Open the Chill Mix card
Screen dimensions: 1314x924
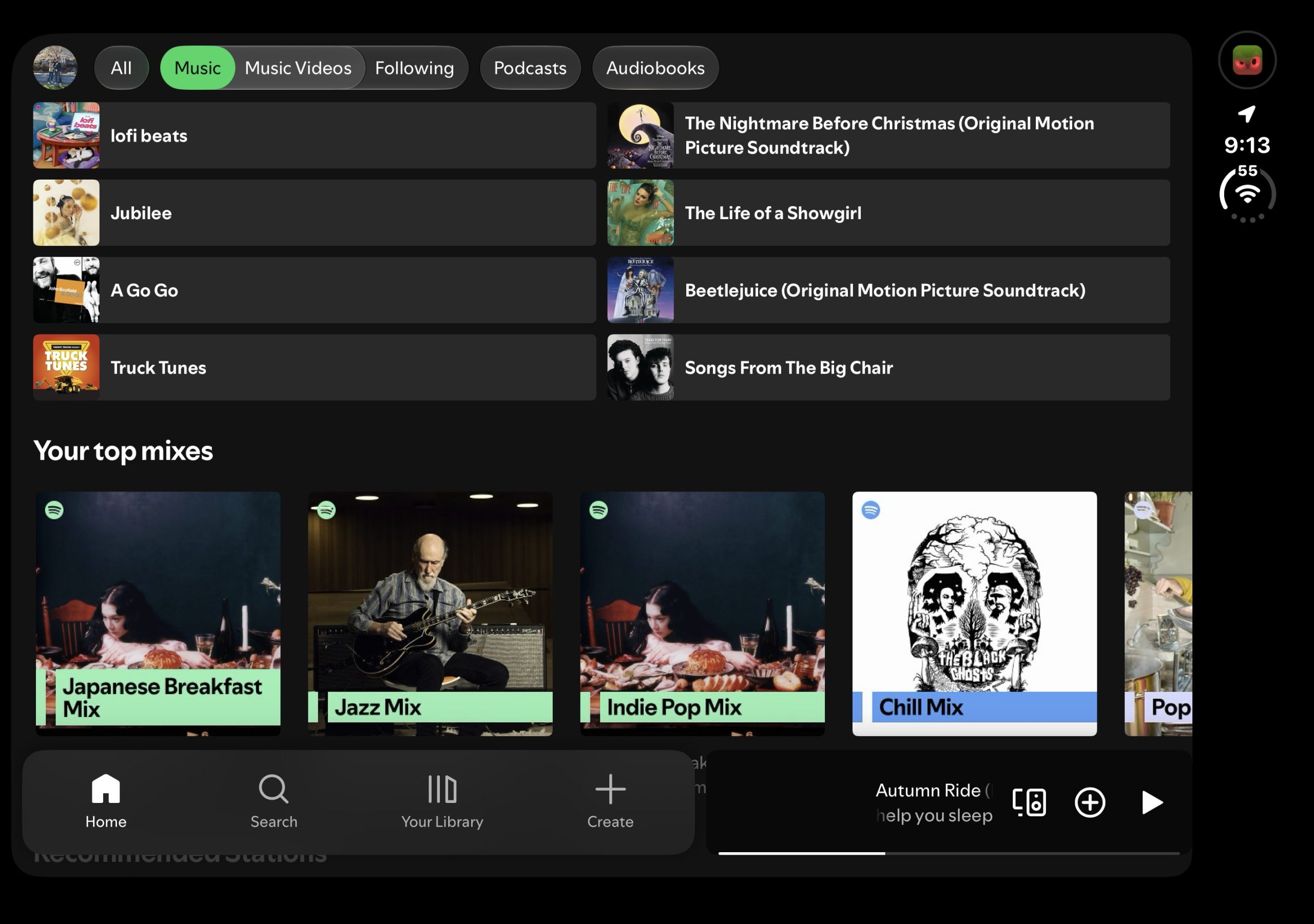click(x=974, y=613)
